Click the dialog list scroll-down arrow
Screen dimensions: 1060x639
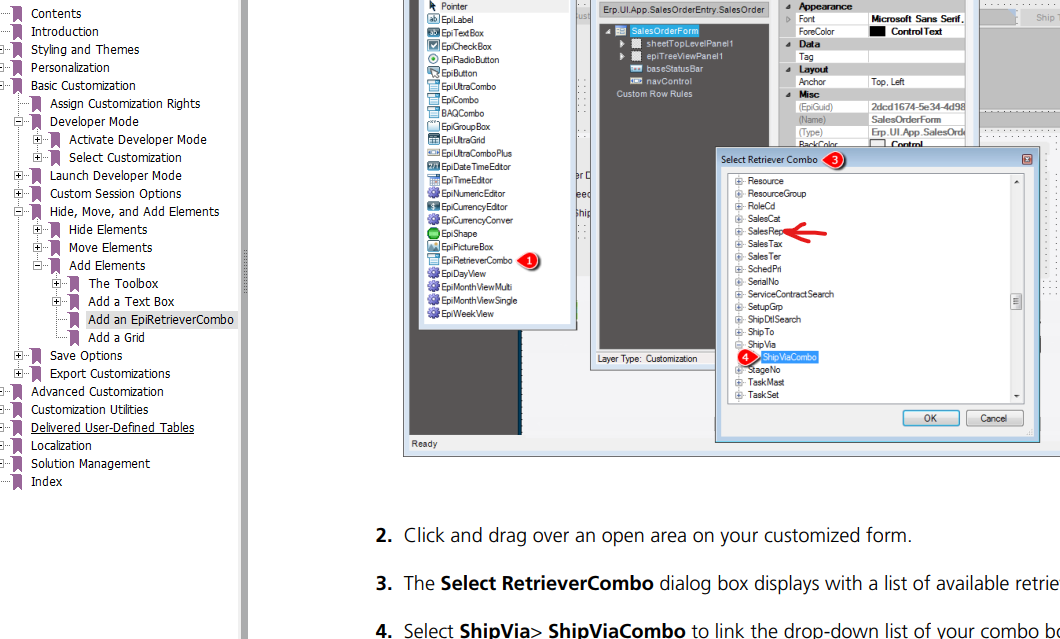1016,397
